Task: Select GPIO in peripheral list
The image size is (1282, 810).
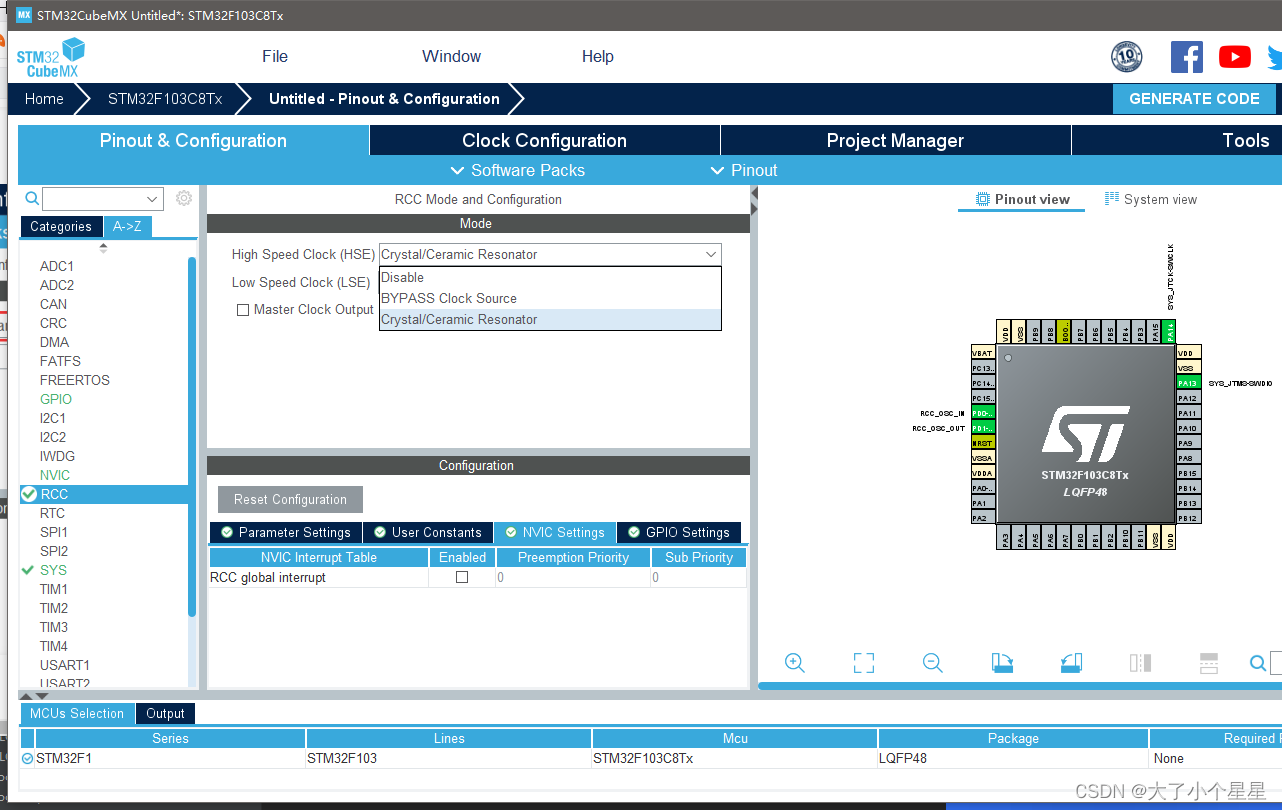Action: click(x=56, y=399)
